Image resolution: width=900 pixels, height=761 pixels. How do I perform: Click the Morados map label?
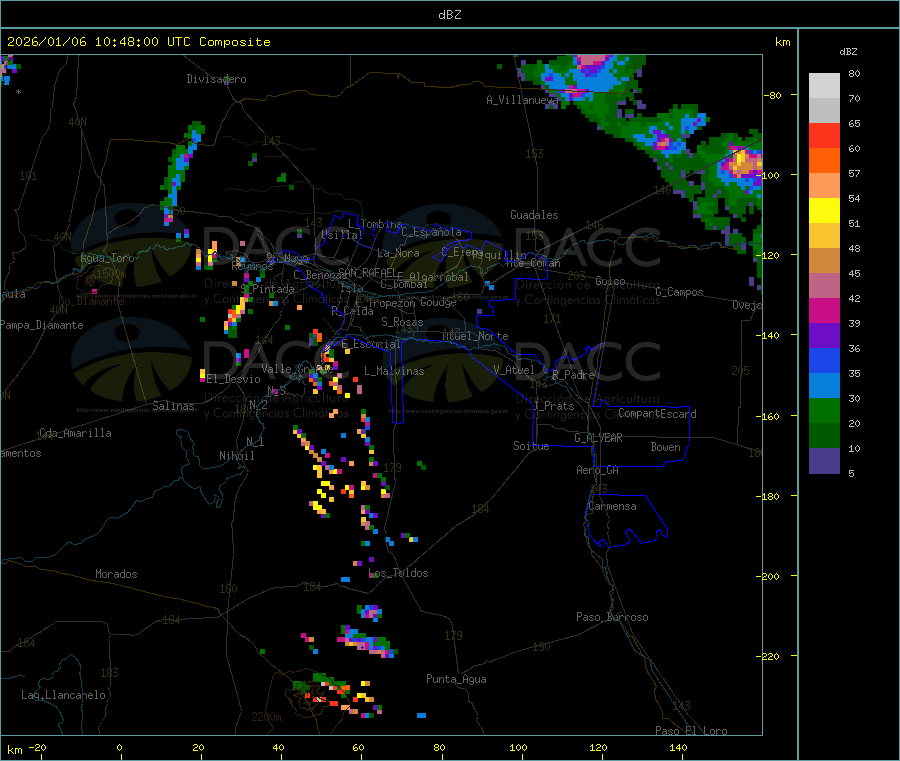tap(116, 574)
